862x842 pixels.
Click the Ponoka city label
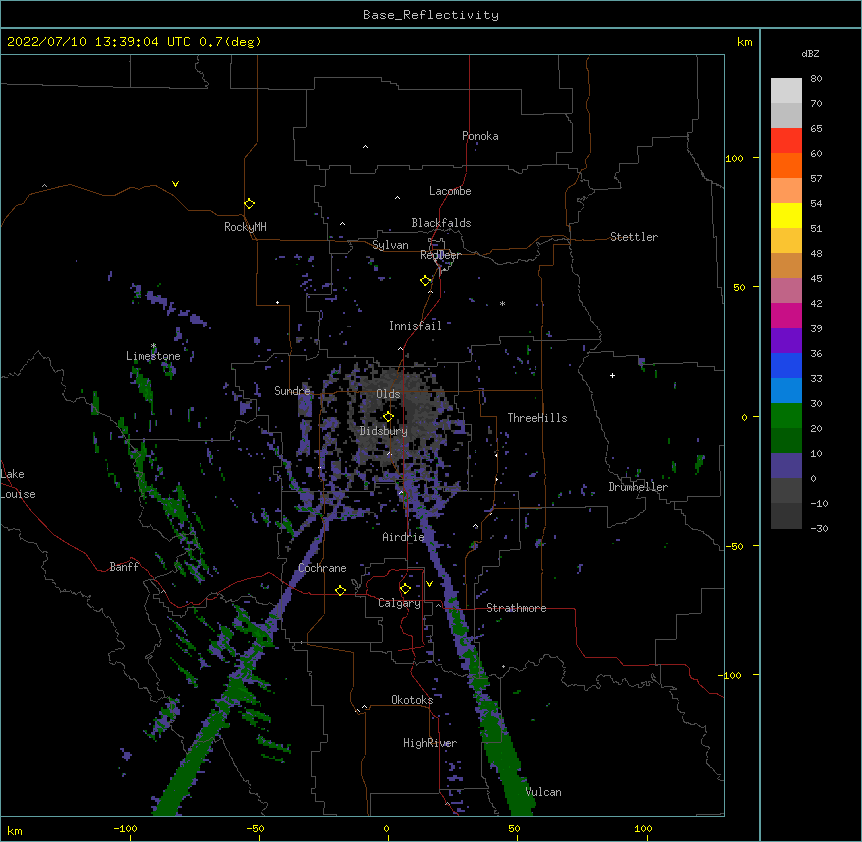pos(480,136)
